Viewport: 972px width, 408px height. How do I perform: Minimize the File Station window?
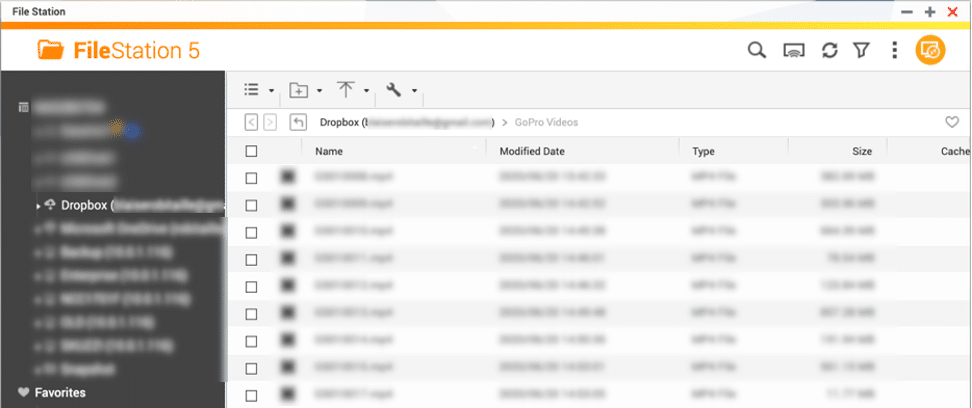[907, 12]
